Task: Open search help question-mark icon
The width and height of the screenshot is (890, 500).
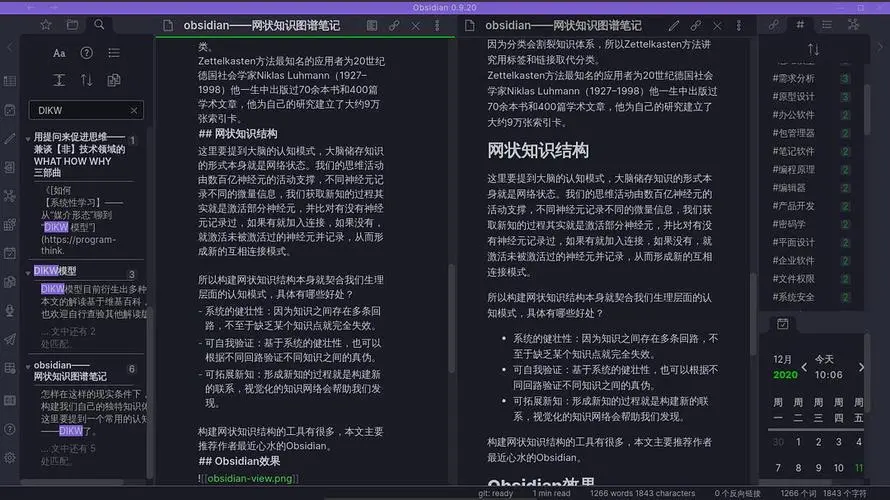Action: 86,53
